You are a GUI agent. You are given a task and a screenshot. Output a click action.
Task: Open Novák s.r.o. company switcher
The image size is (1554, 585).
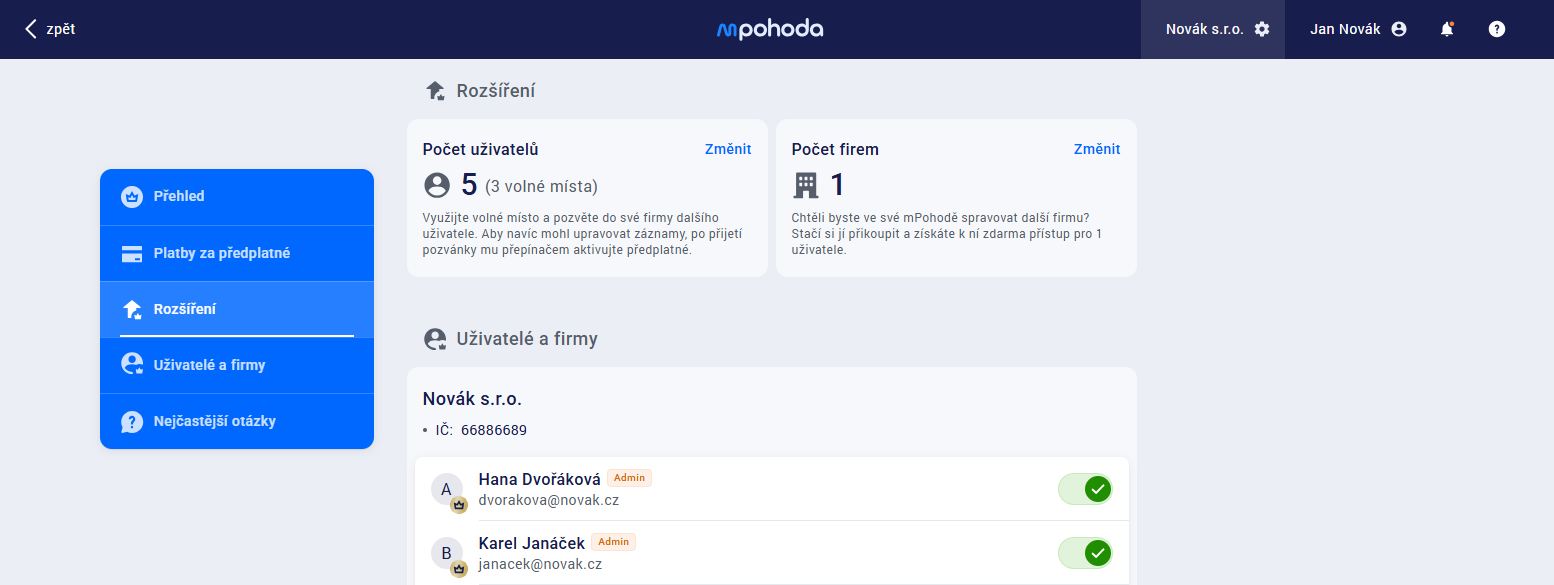(x=1204, y=29)
